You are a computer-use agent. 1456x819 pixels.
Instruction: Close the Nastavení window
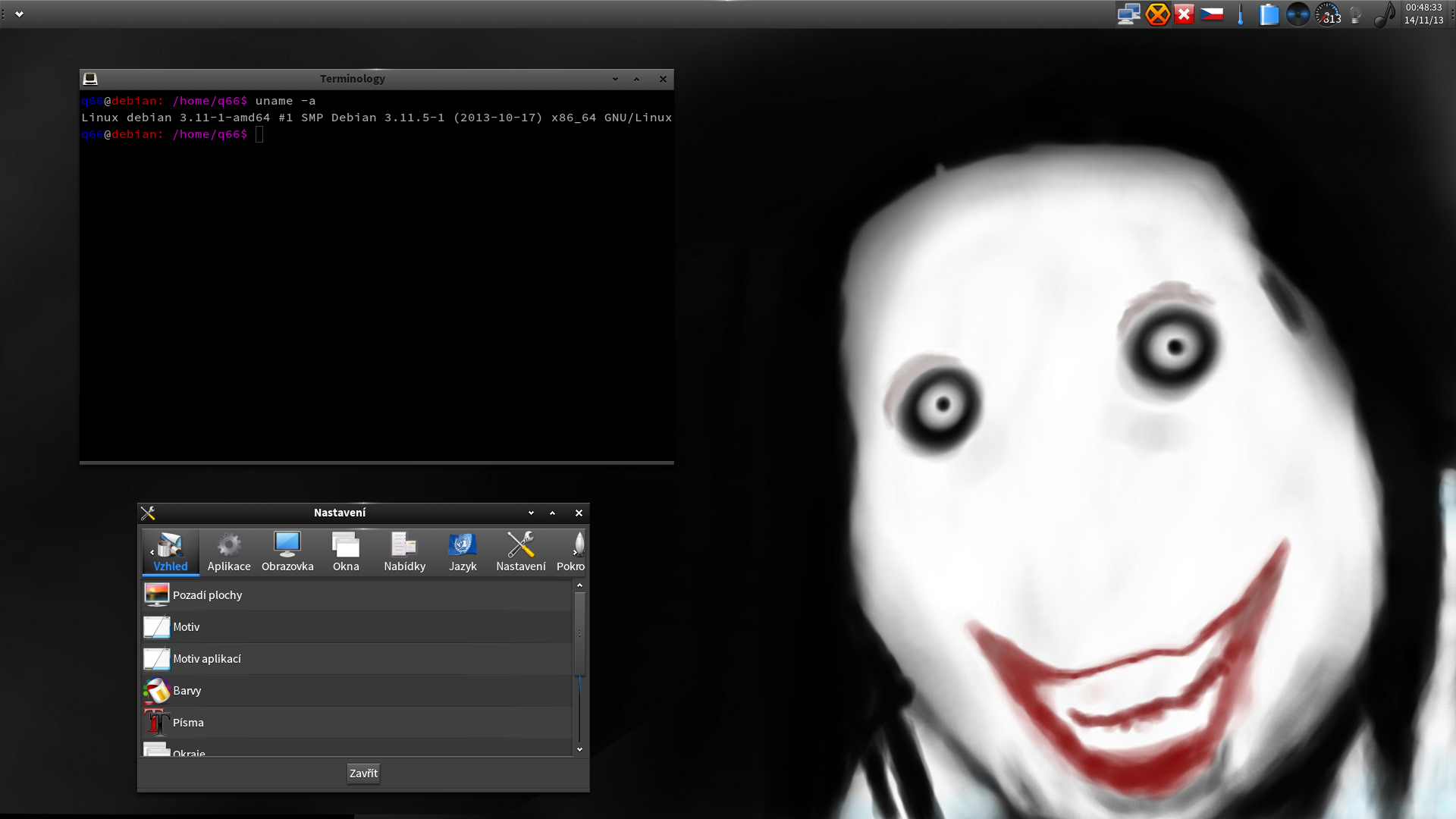579,513
